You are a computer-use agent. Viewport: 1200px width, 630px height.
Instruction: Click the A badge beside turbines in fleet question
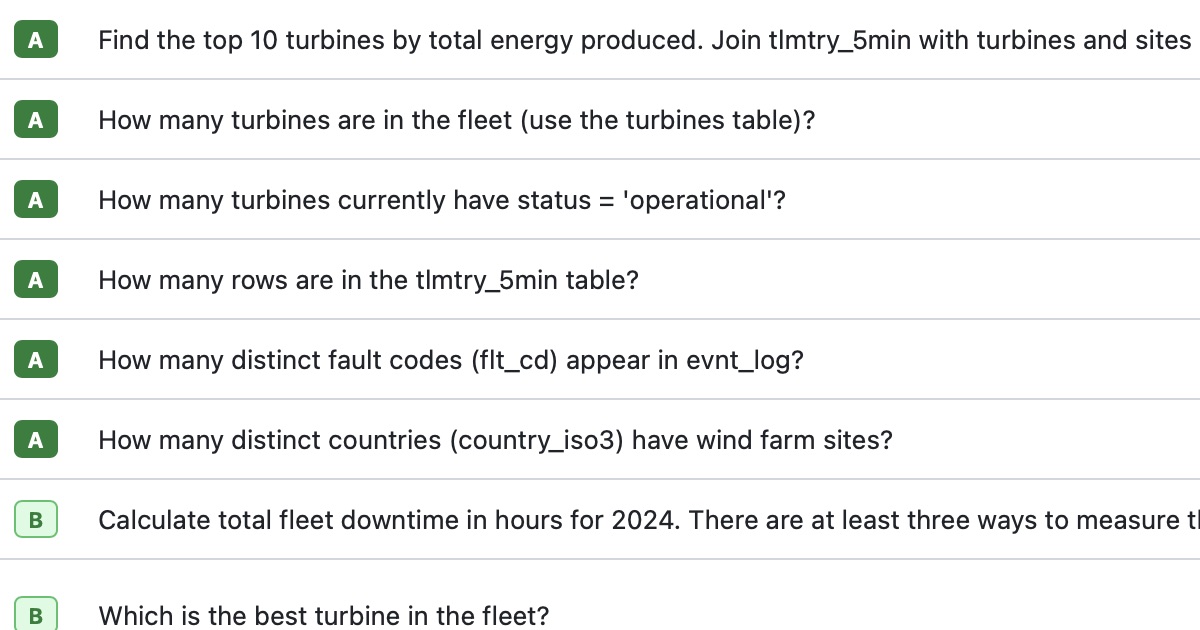pyautogui.click(x=36, y=120)
